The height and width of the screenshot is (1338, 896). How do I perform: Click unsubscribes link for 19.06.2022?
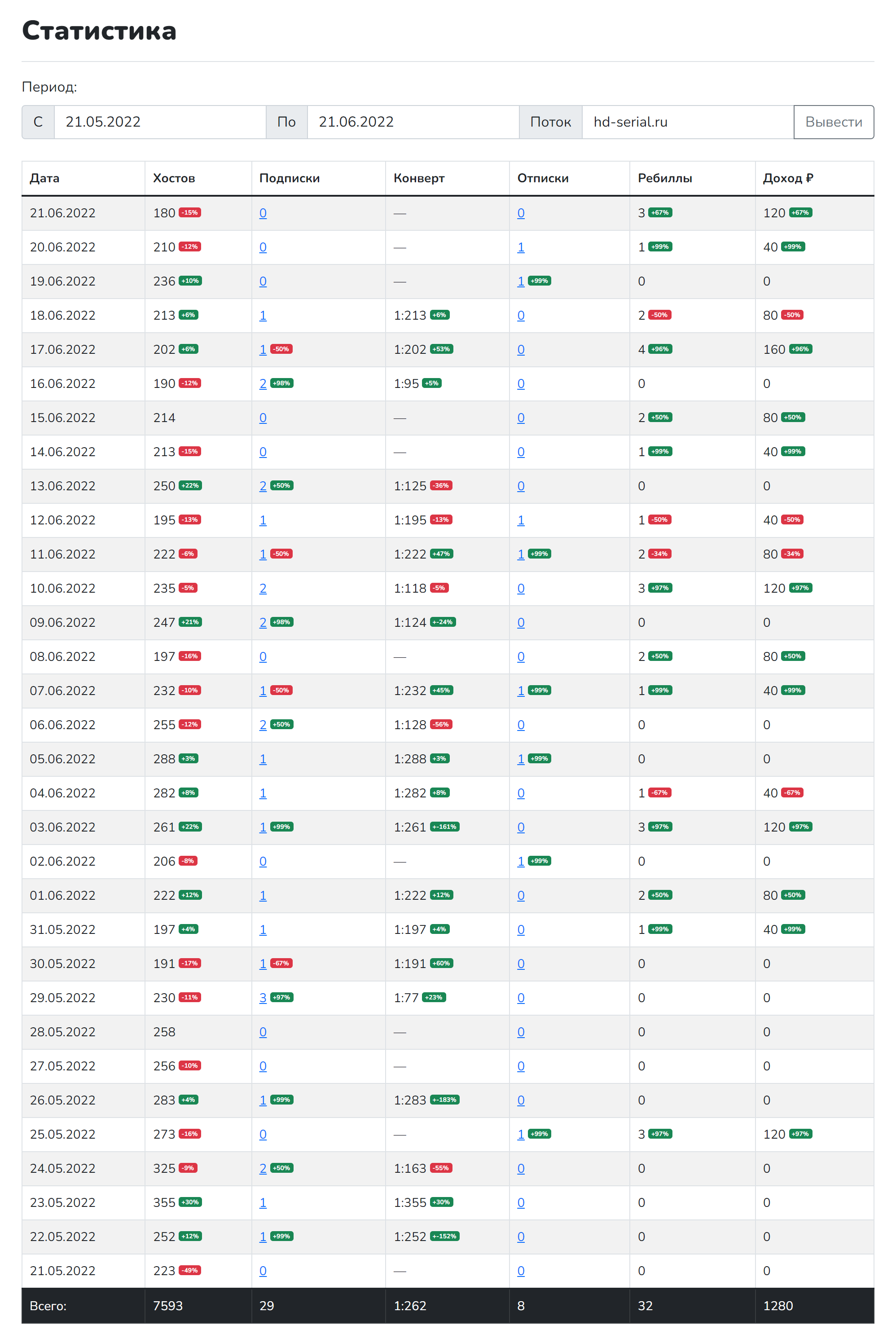(521, 281)
